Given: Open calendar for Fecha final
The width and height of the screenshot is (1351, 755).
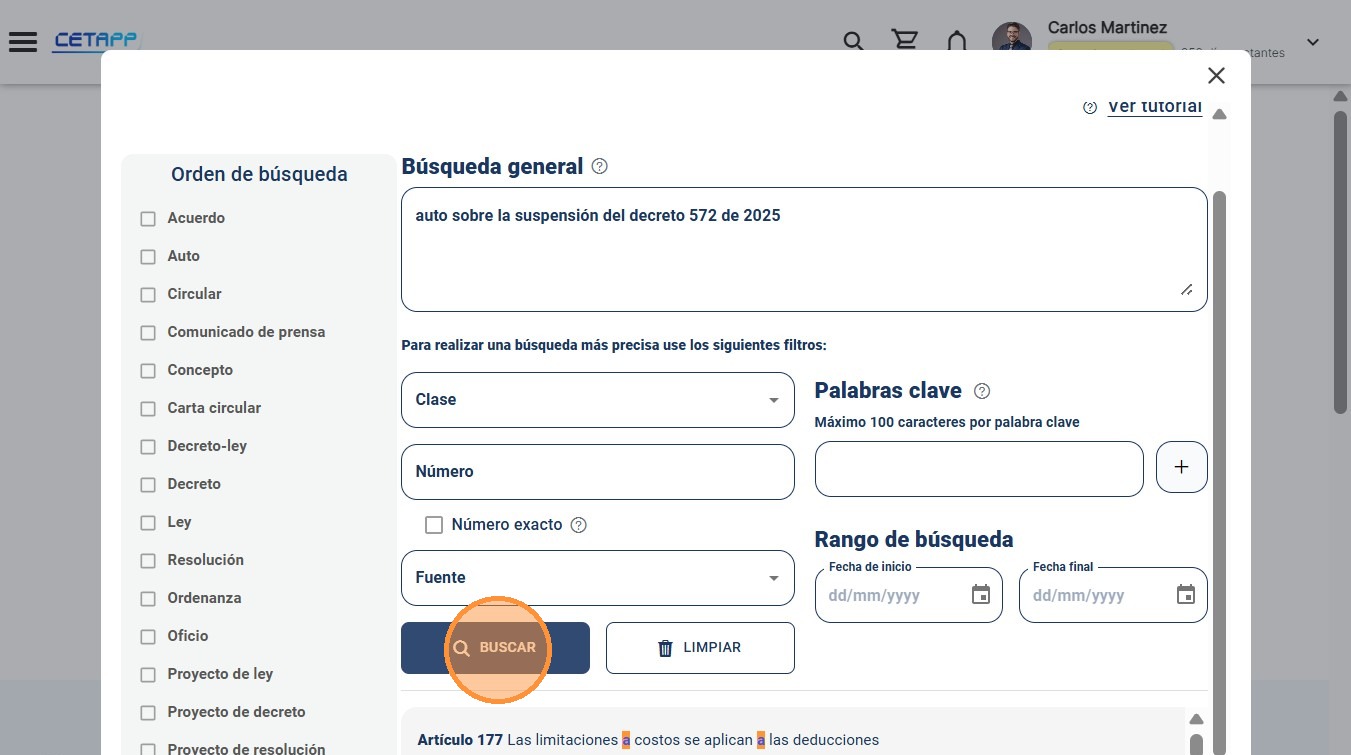Looking at the screenshot, I should 1186,595.
